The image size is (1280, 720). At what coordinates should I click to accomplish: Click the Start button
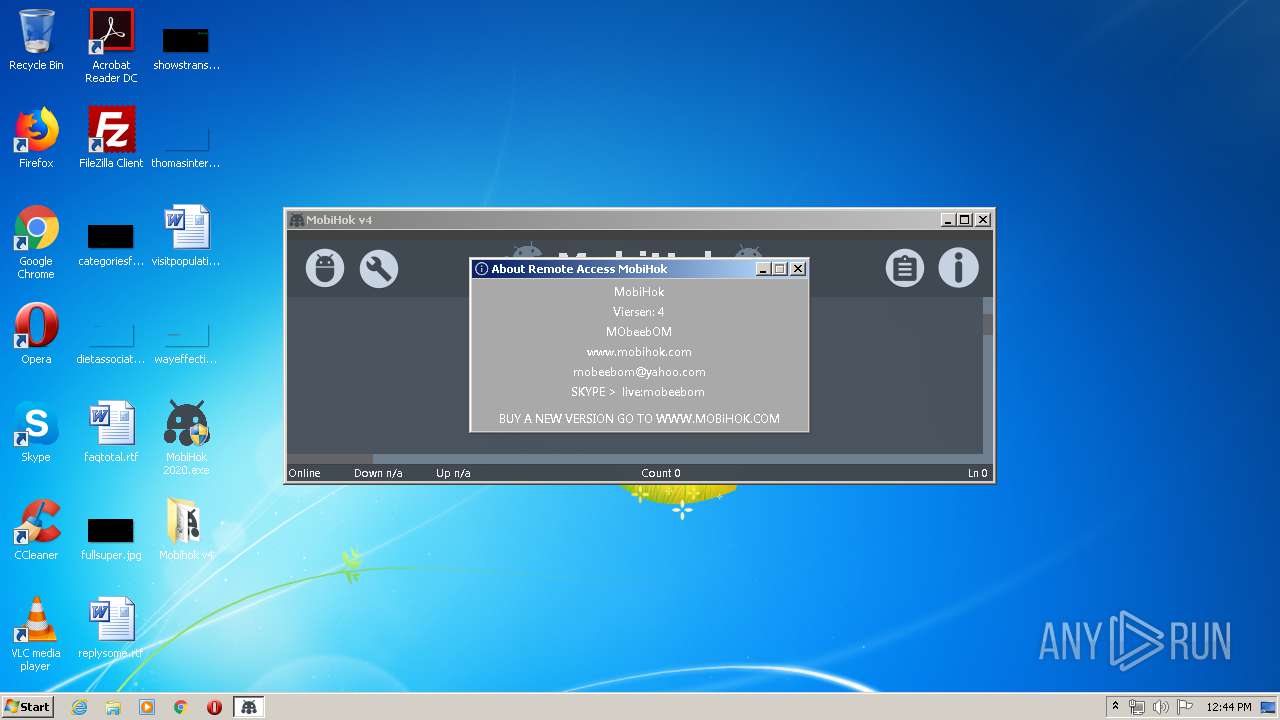(x=28, y=706)
